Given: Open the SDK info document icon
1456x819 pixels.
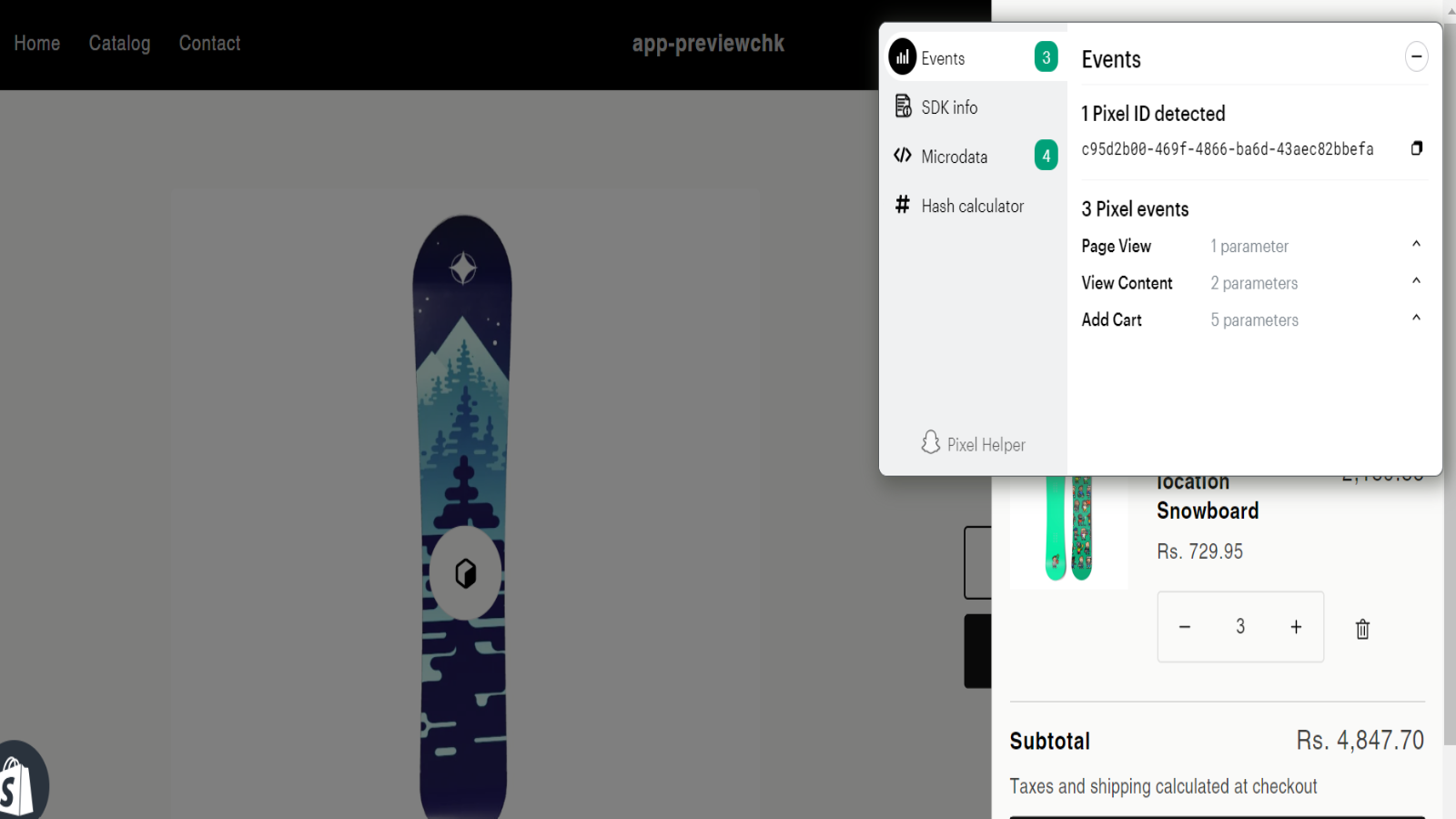Looking at the screenshot, I should [903, 106].
